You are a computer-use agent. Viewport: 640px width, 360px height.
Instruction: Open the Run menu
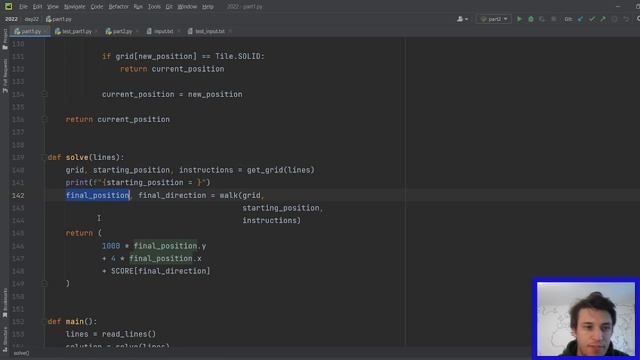(x=138, y=7)
